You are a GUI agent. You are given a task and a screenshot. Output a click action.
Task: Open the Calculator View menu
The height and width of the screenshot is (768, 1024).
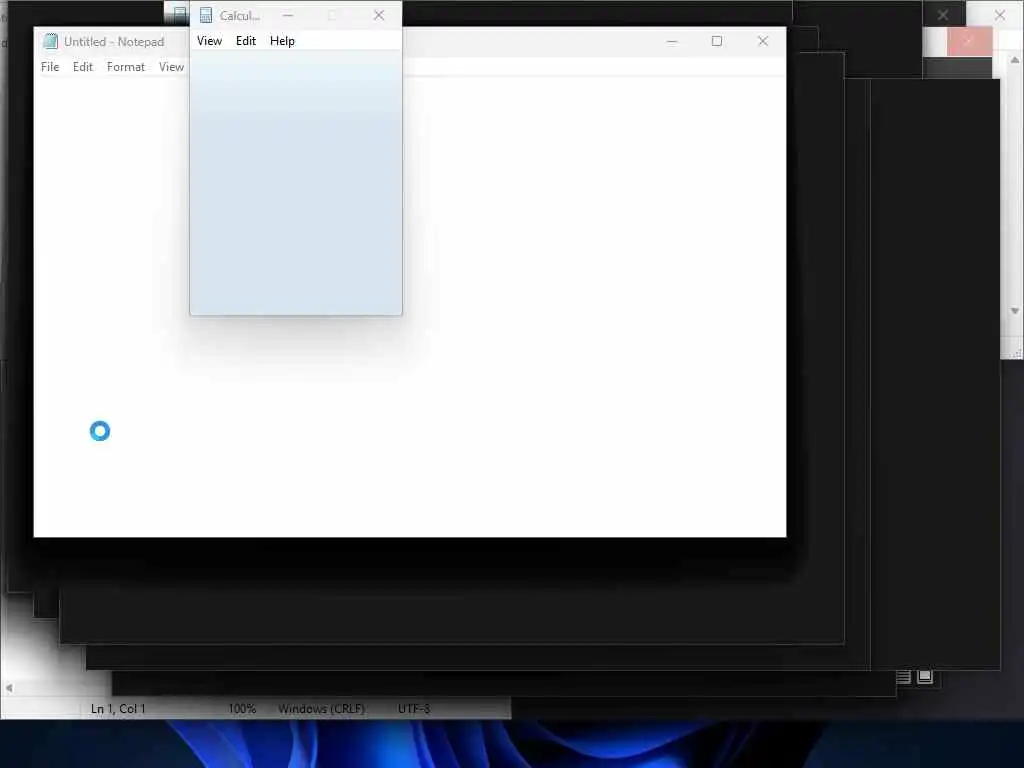point(209,40)
